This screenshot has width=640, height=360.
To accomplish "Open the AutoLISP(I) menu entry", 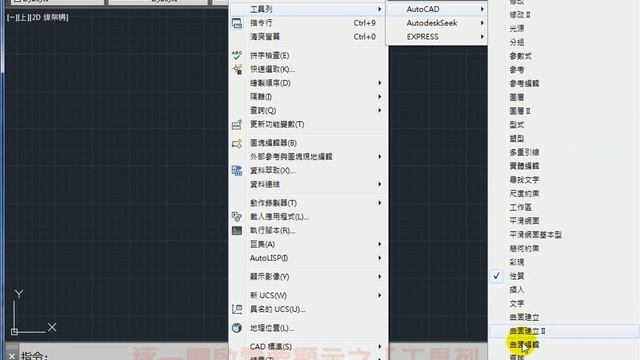I will click(308, 258).
